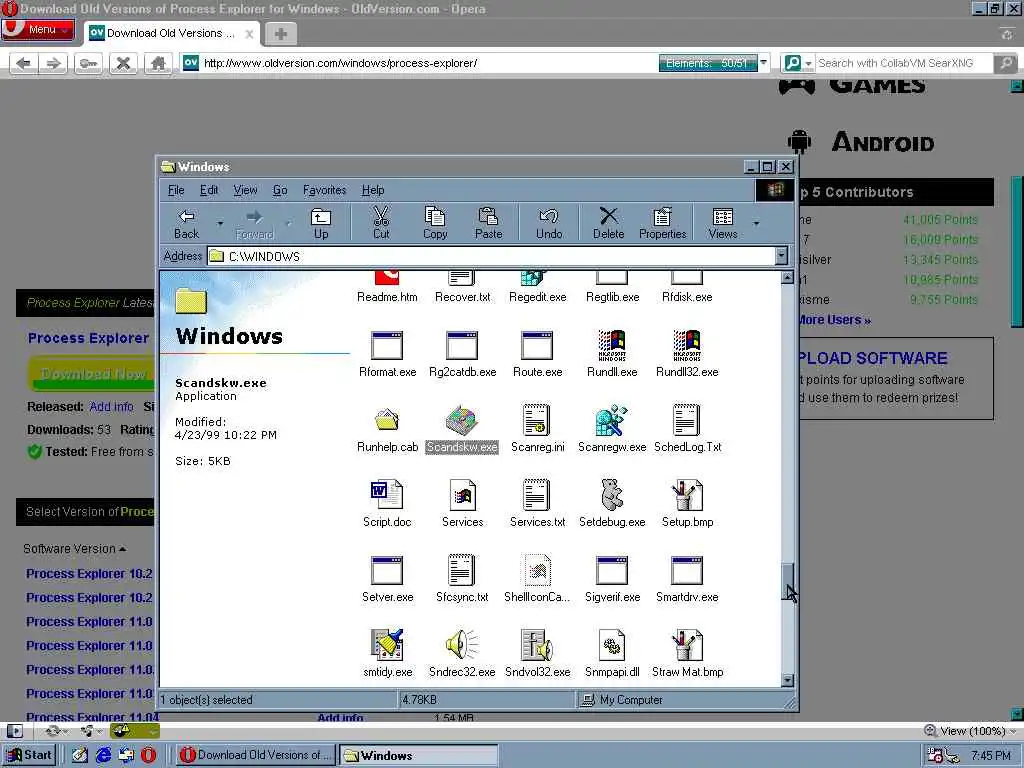Click Opera's new tab plus button
Image resolution: width=1024 pixels, height=768 pixels.
281,34
